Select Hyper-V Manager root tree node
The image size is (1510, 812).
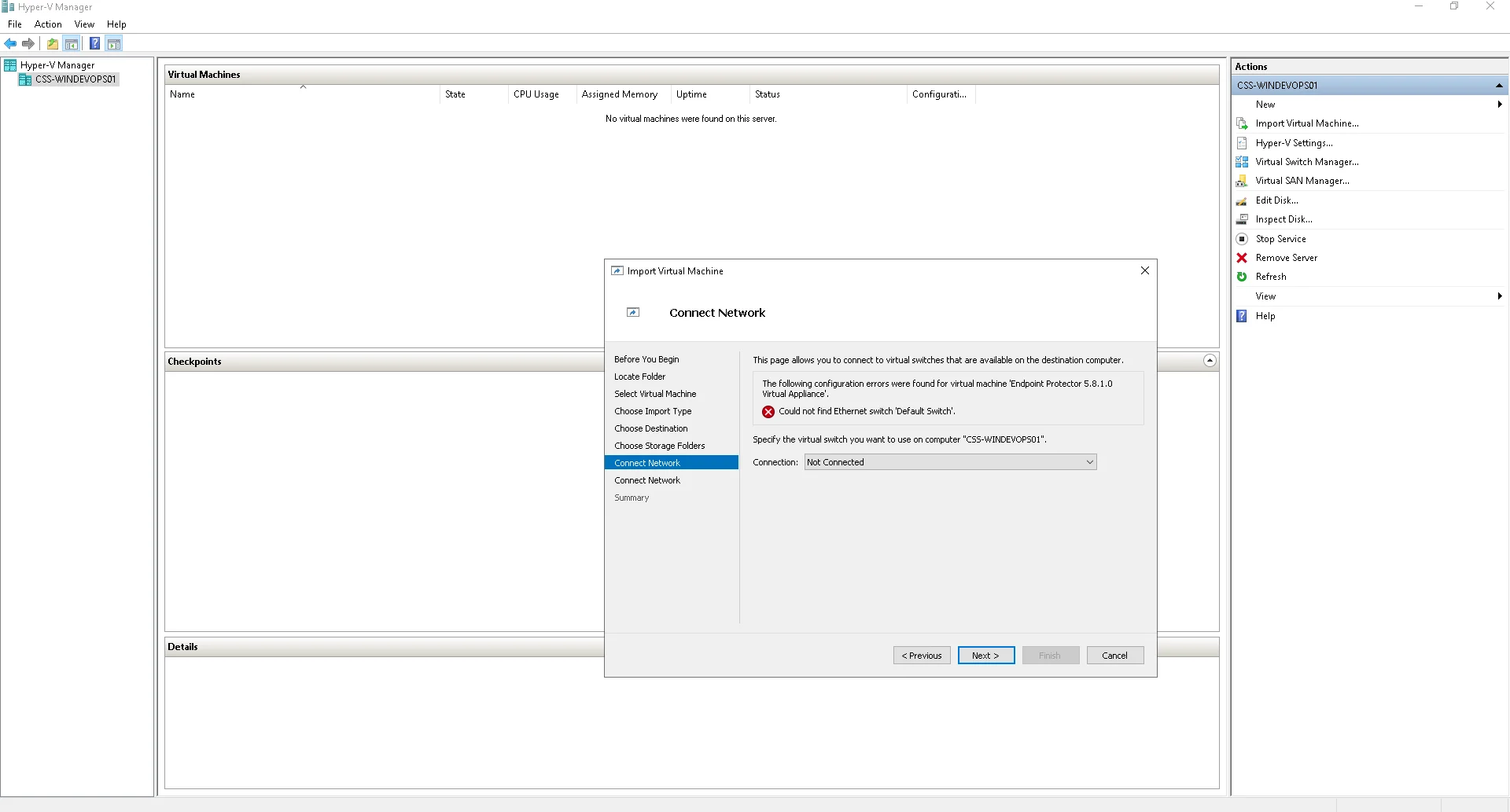pyautogui.click(x=57, y=65)
